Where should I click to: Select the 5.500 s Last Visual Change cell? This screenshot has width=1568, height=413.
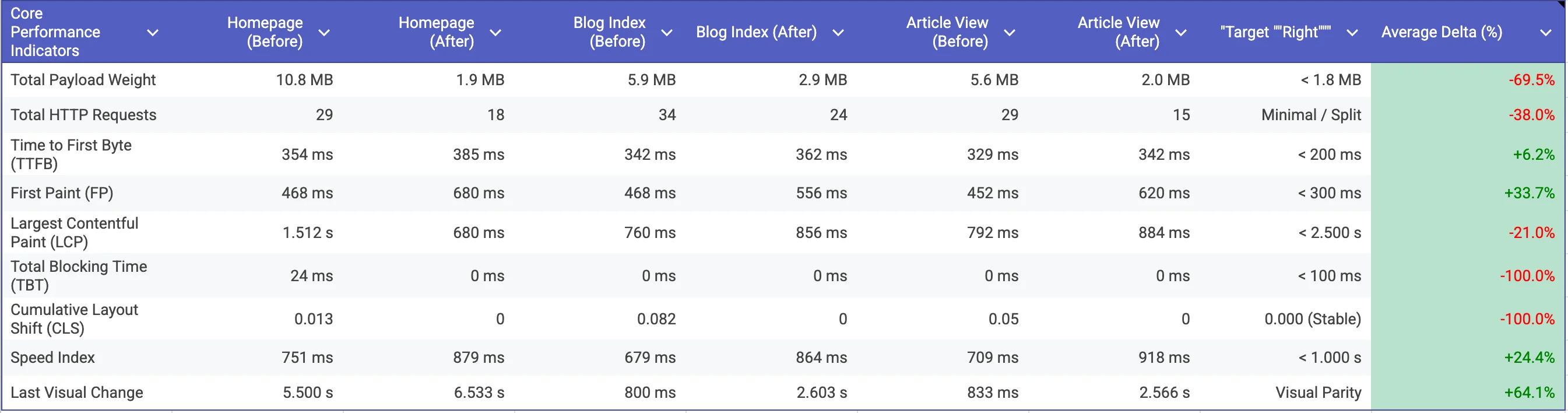pos(308,392)
